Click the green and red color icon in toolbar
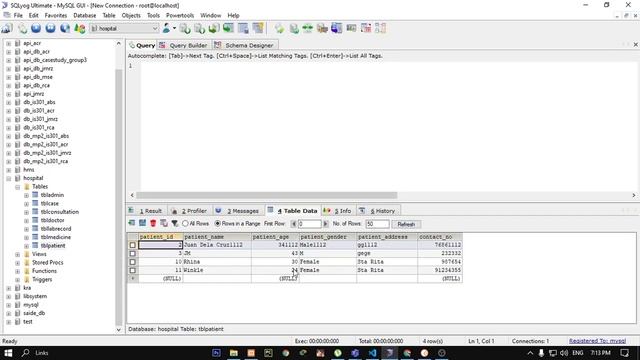This screenshot has height=360, width=640. click(x=80, y=28)
